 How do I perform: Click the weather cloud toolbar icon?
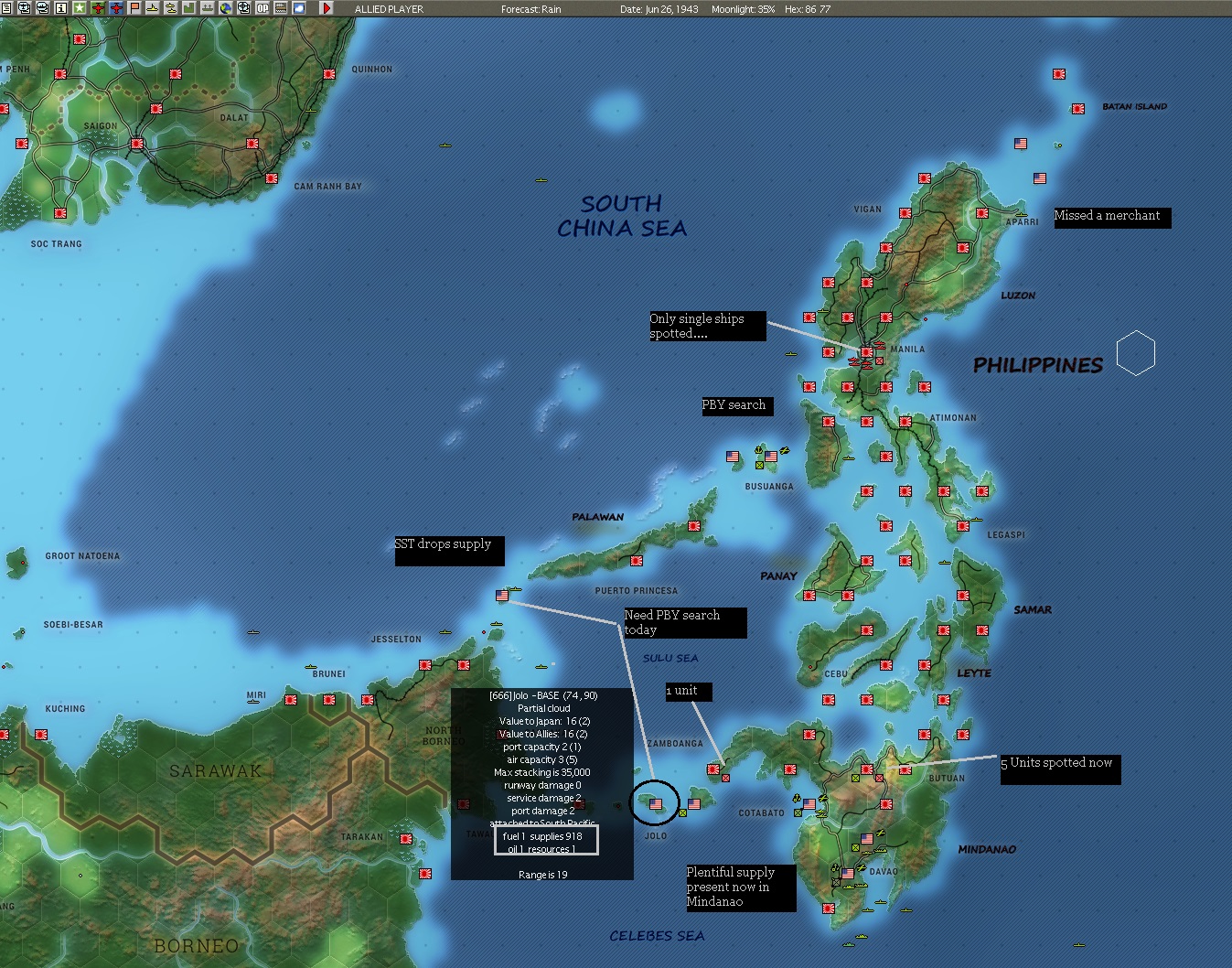point(299,8)
